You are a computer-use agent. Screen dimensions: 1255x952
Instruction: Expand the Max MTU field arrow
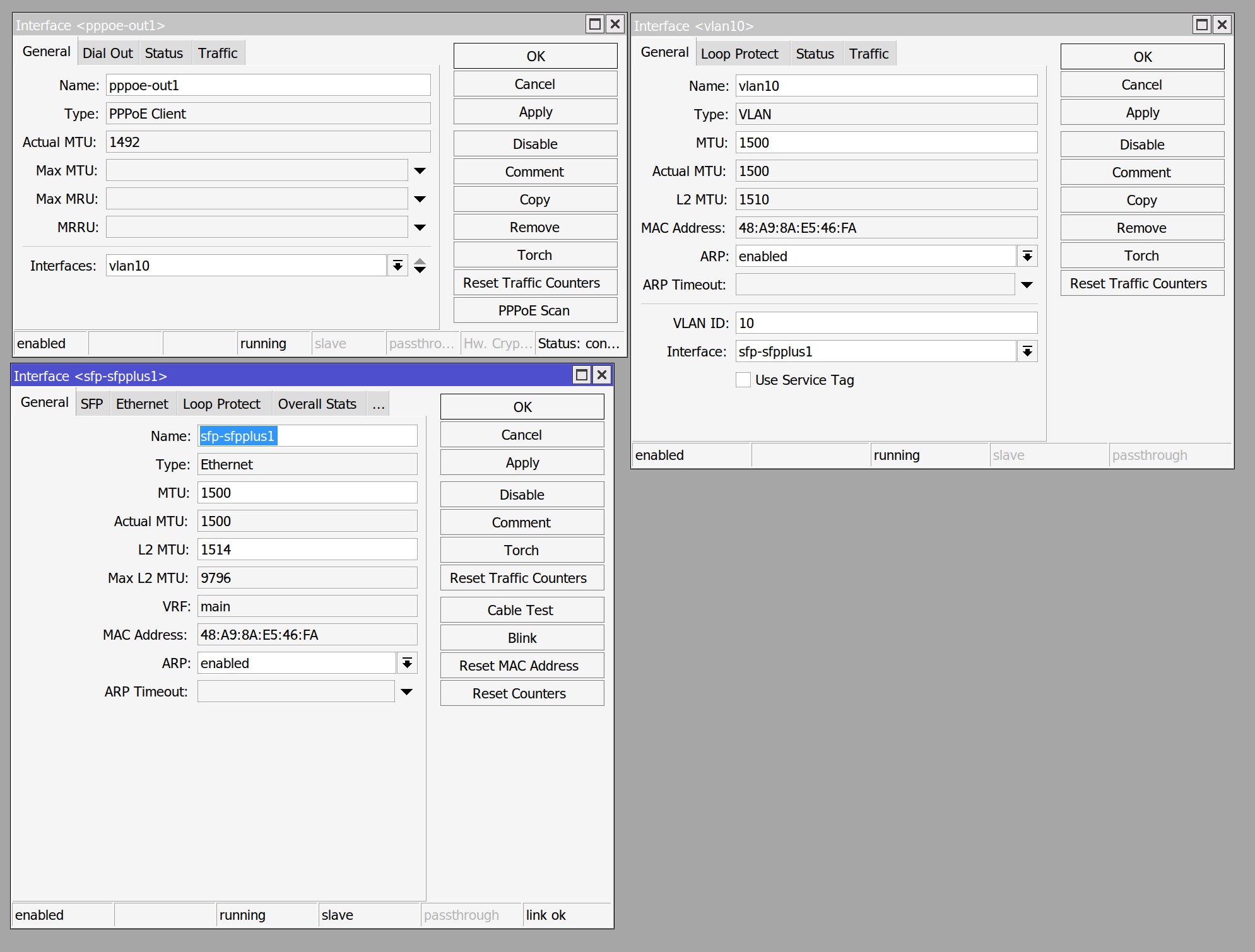420,170
